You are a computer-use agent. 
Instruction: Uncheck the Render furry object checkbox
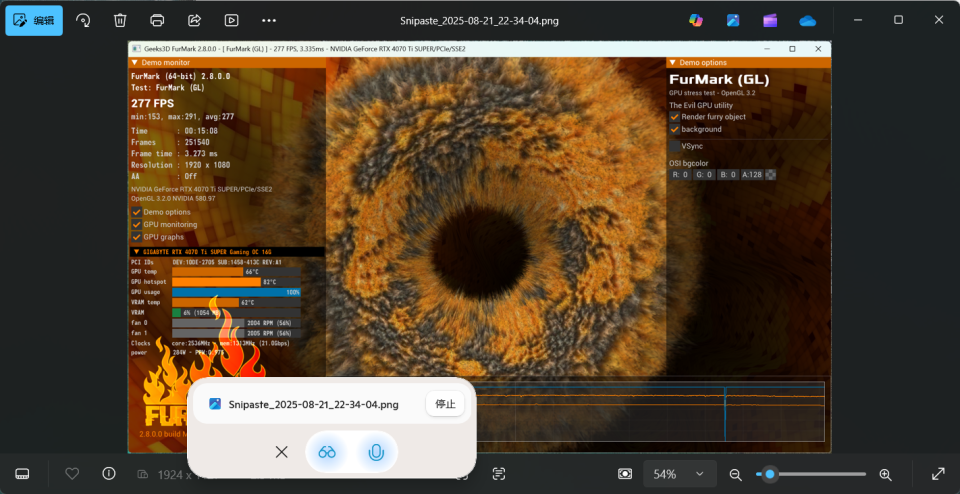675,116
